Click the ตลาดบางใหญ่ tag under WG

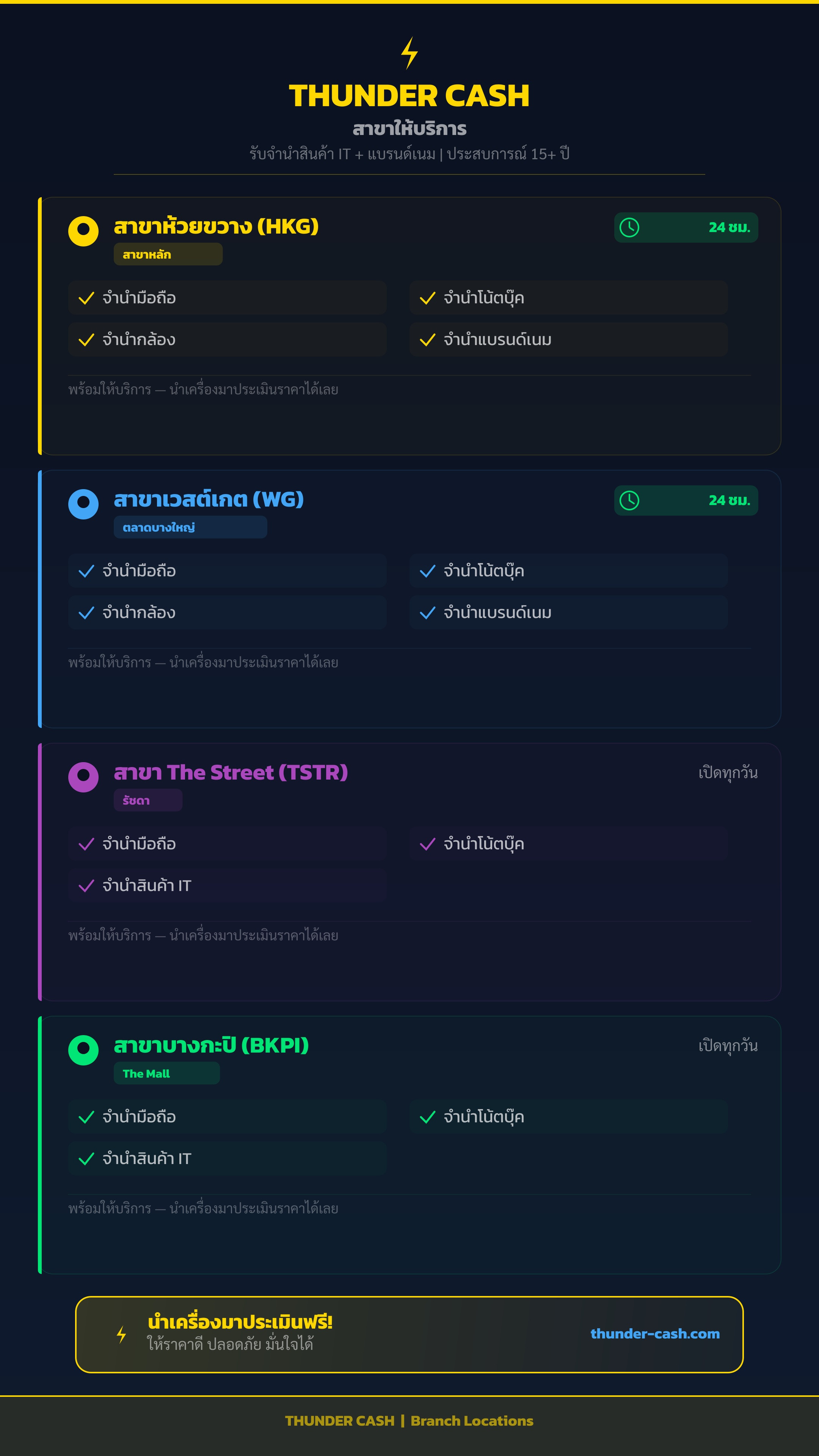click(x=190, y=527)
